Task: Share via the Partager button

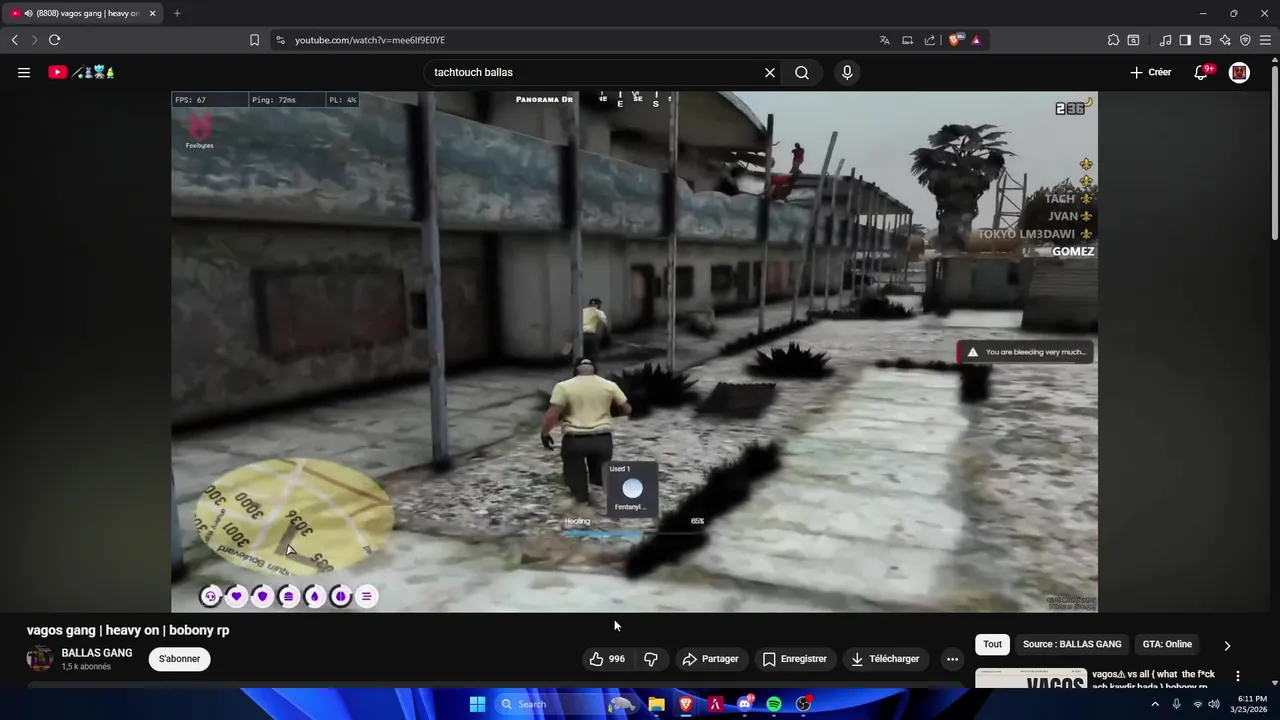Action: 710,659
